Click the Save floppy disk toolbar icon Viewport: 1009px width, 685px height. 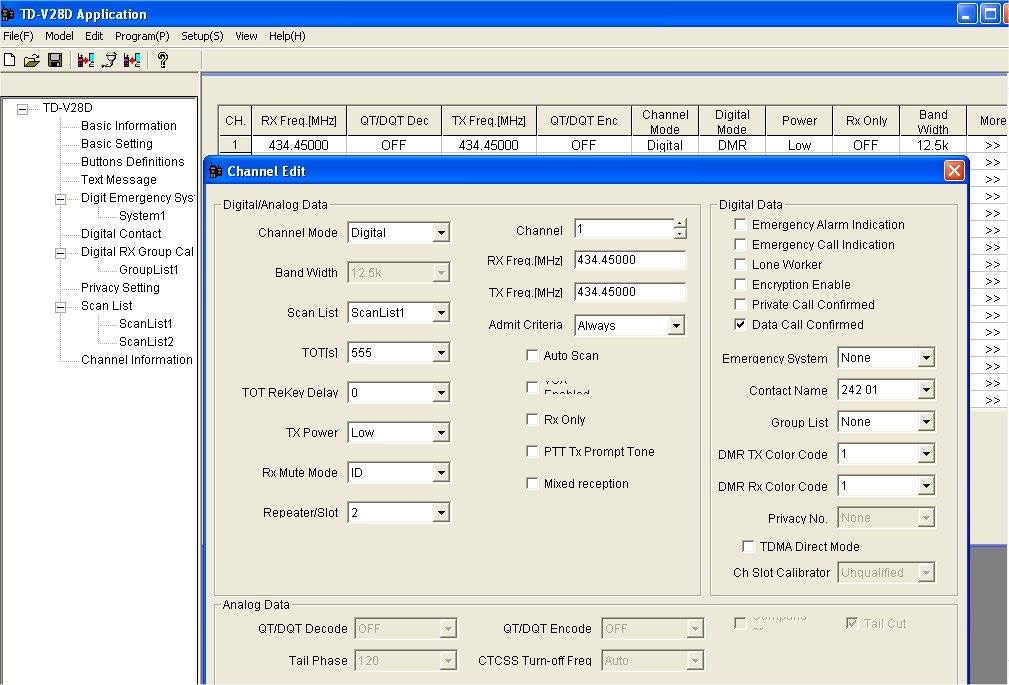point(55,60)
